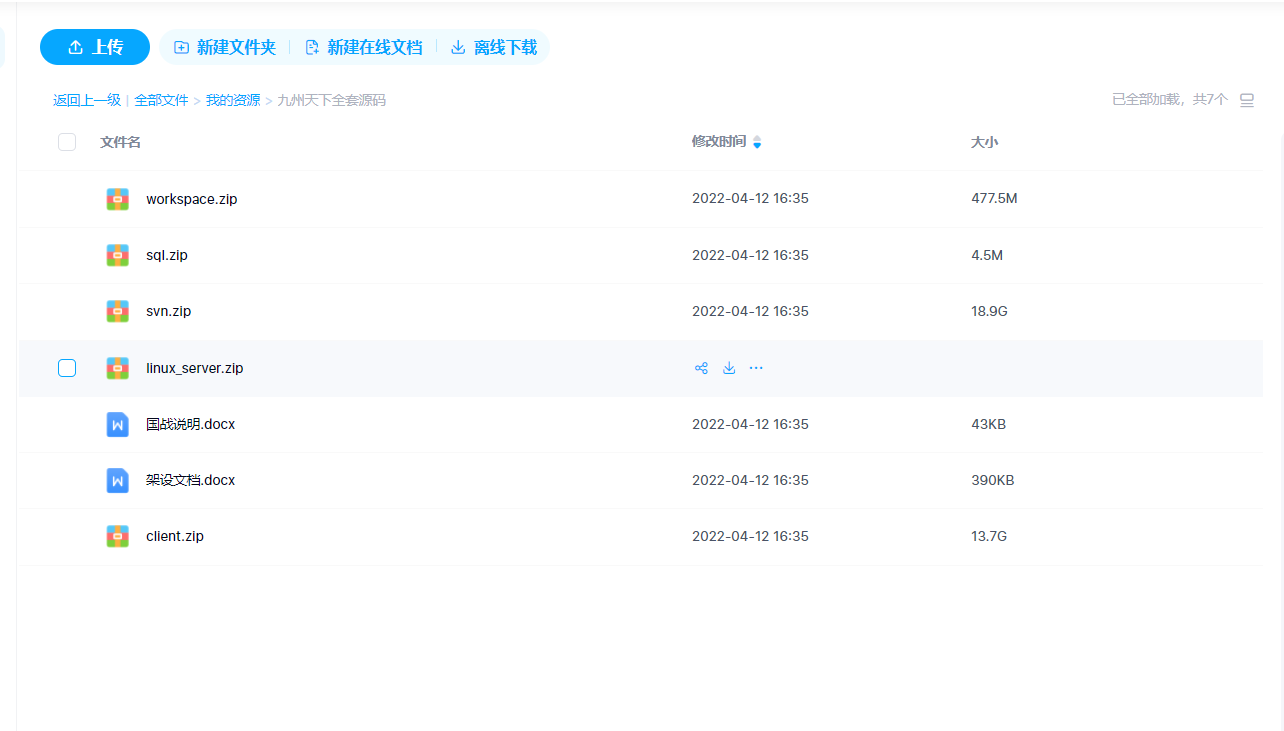Navigate to 我的资源 in the breadcrumb

click(x=233, y=99)
